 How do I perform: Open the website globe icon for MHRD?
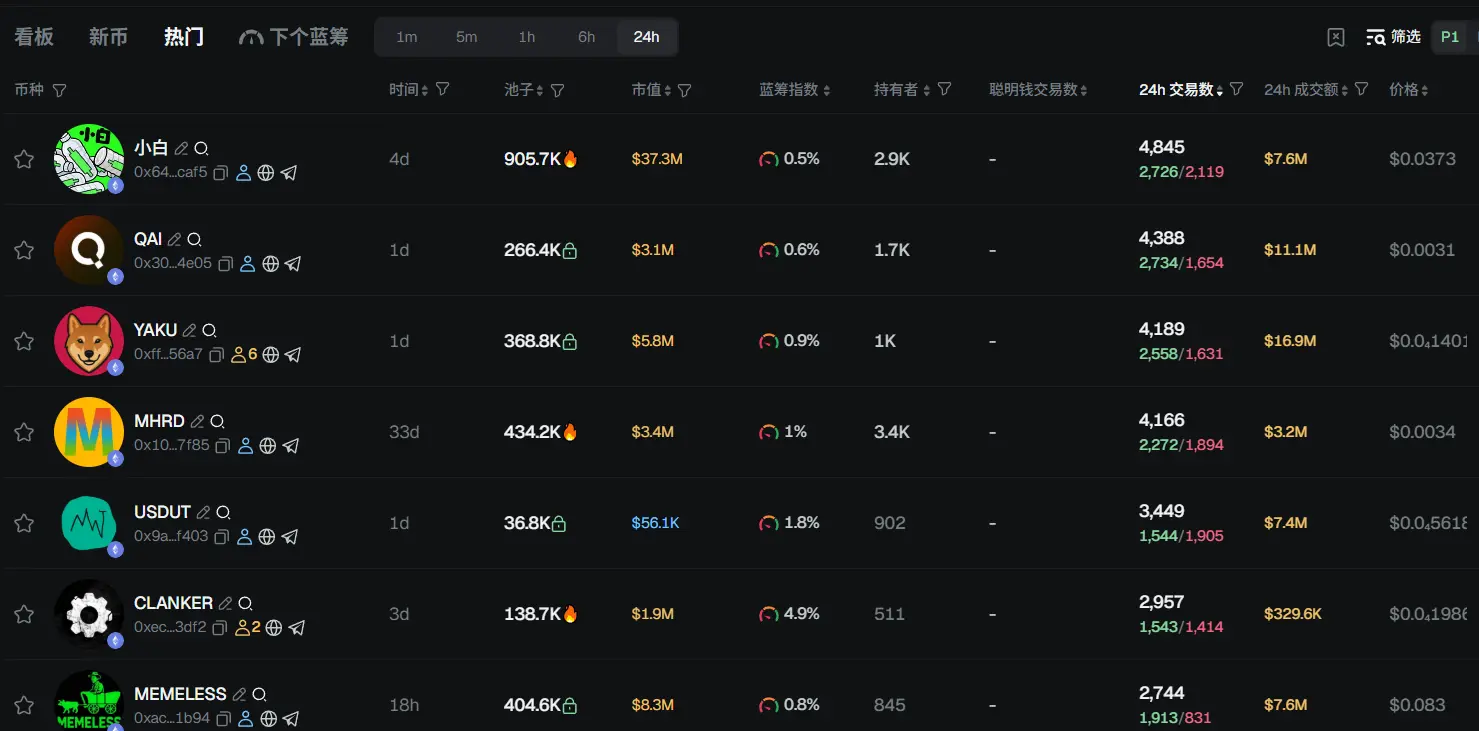coord(268,446)
